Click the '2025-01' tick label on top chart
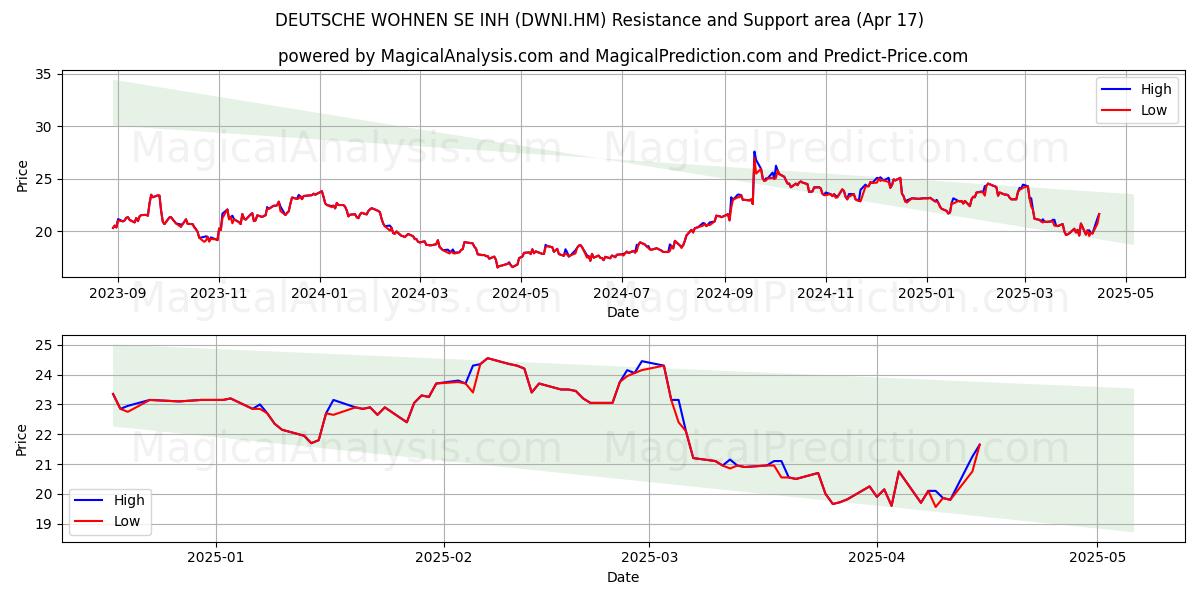1200x600 pixels. pyautogui.click(x=926, y=293)
